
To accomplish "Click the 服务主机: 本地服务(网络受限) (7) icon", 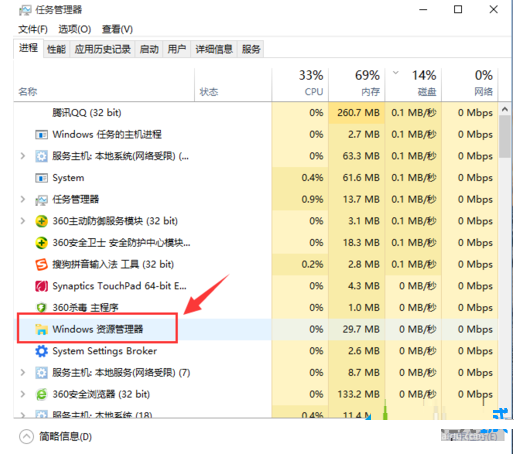I will click(x=41, y=373).
